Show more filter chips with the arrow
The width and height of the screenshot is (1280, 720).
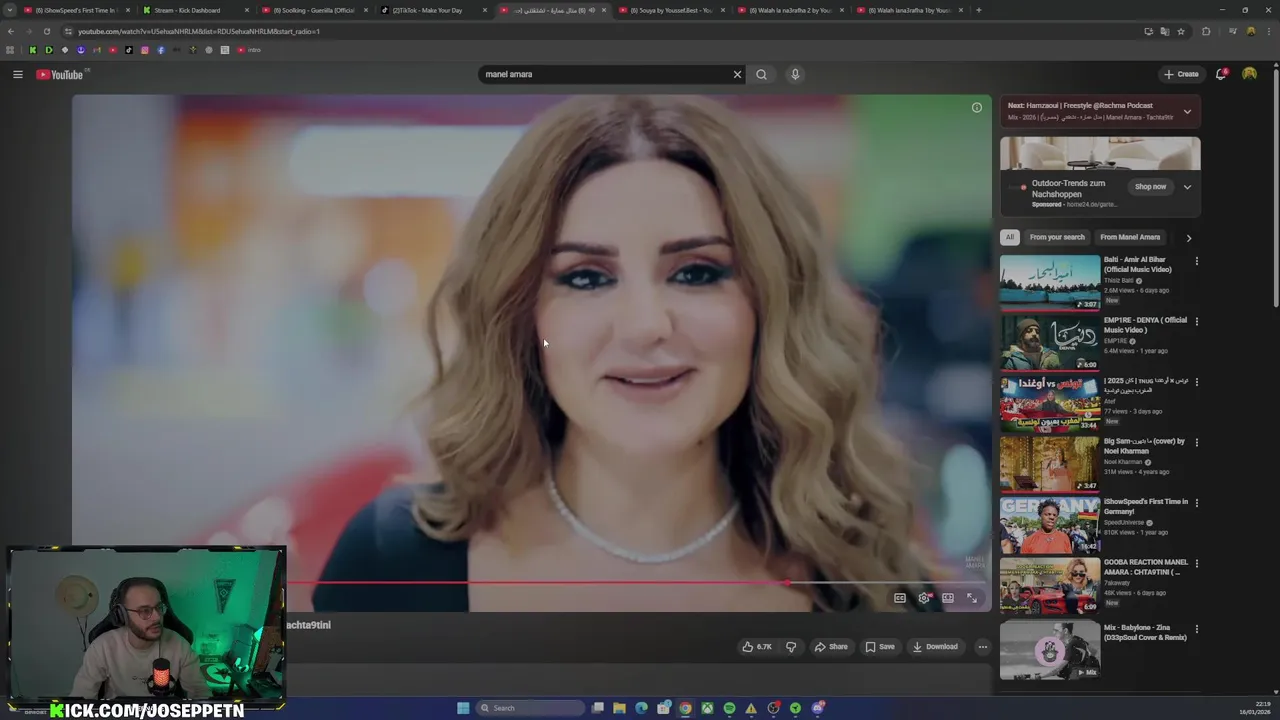coord(1188,238)
